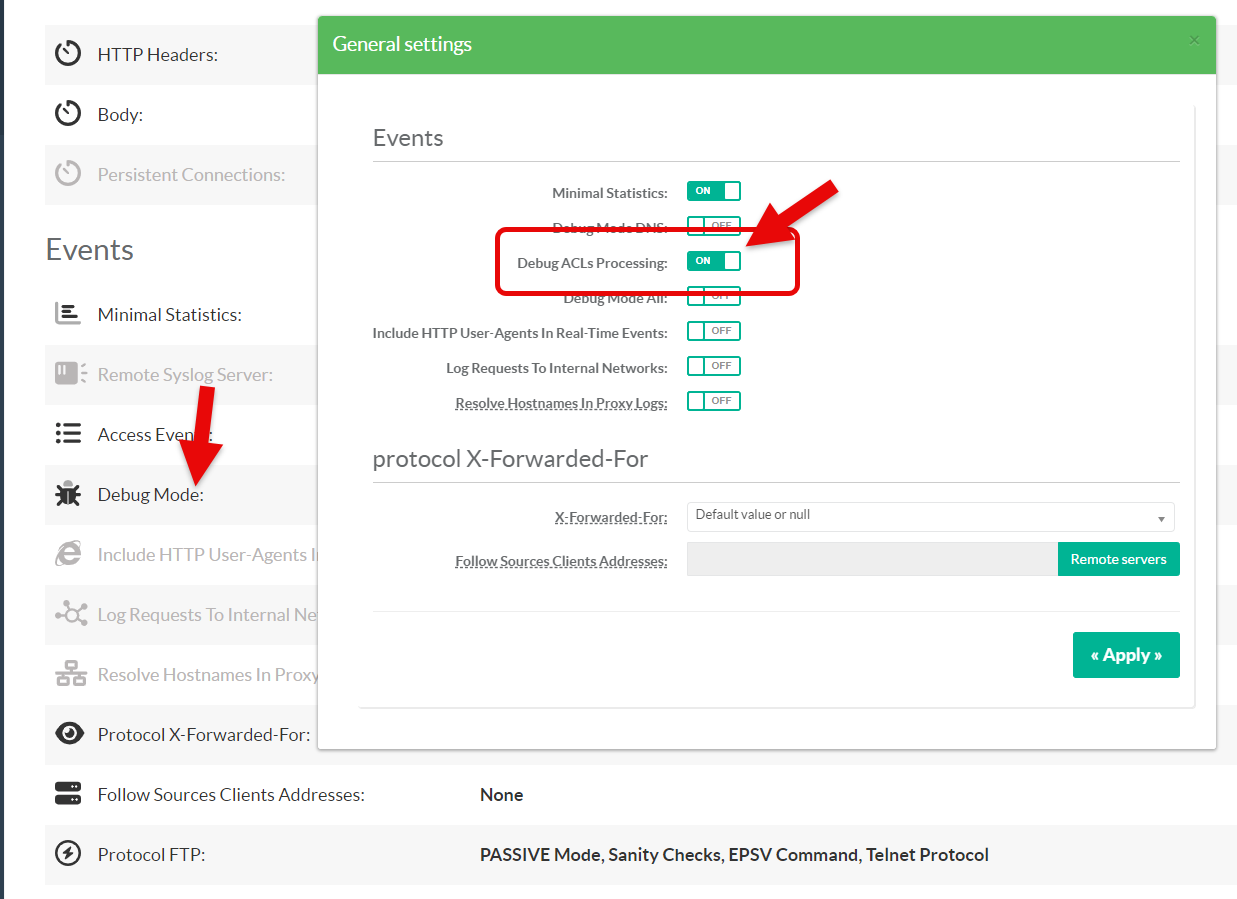Image resolution: width=1237 pixels, height=899 pixels.
Task: Disable the Debug ACLs Processing switch
Action: click(x=713, y=261)
